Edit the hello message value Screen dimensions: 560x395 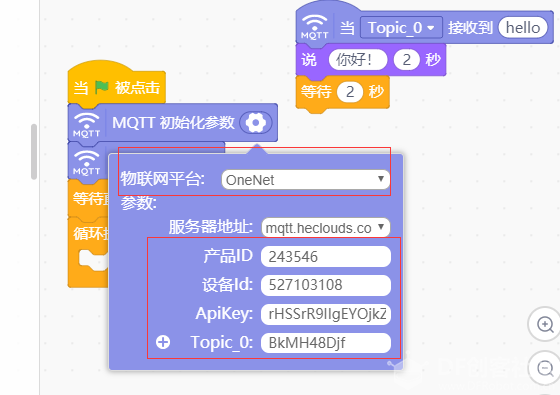coord(523,28)
